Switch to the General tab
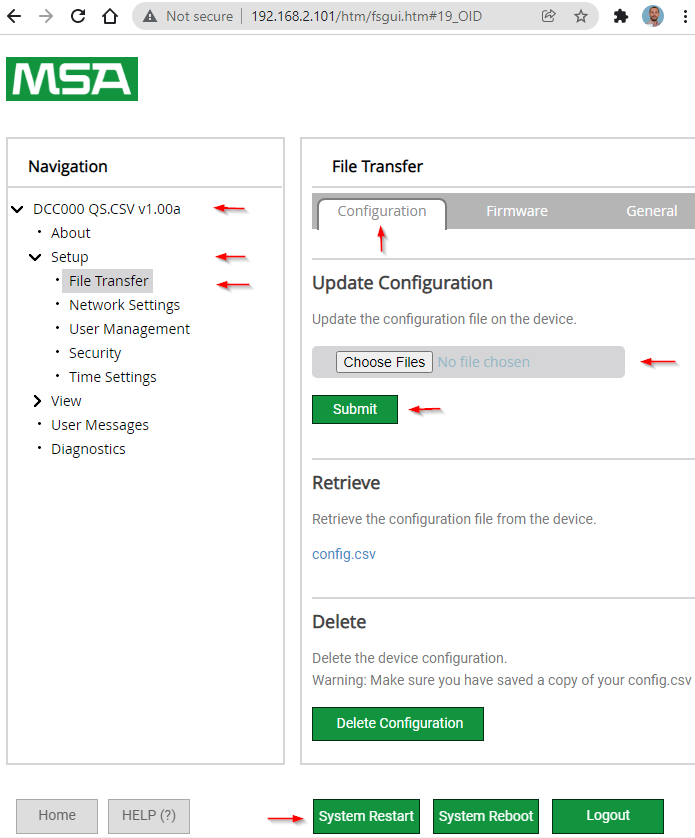695x838 pixels. (651, 211)
